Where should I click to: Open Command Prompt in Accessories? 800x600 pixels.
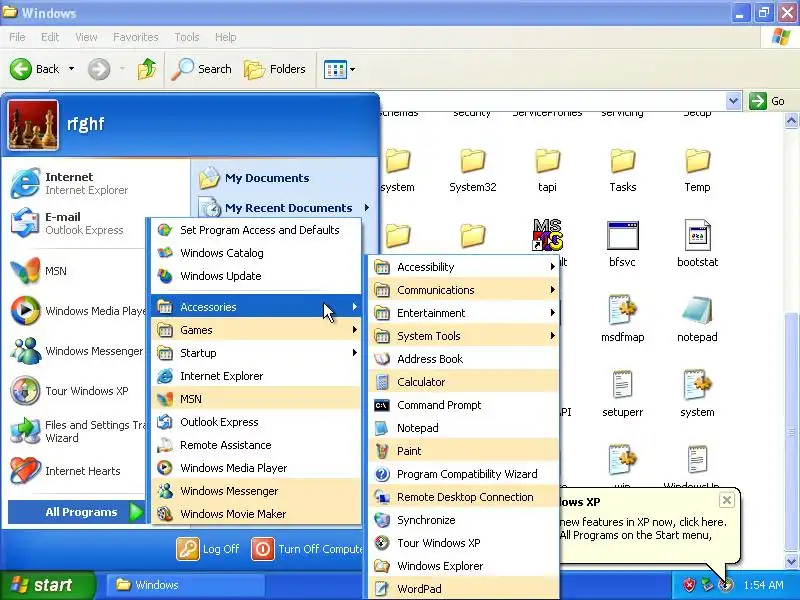(x=463, y=405)
